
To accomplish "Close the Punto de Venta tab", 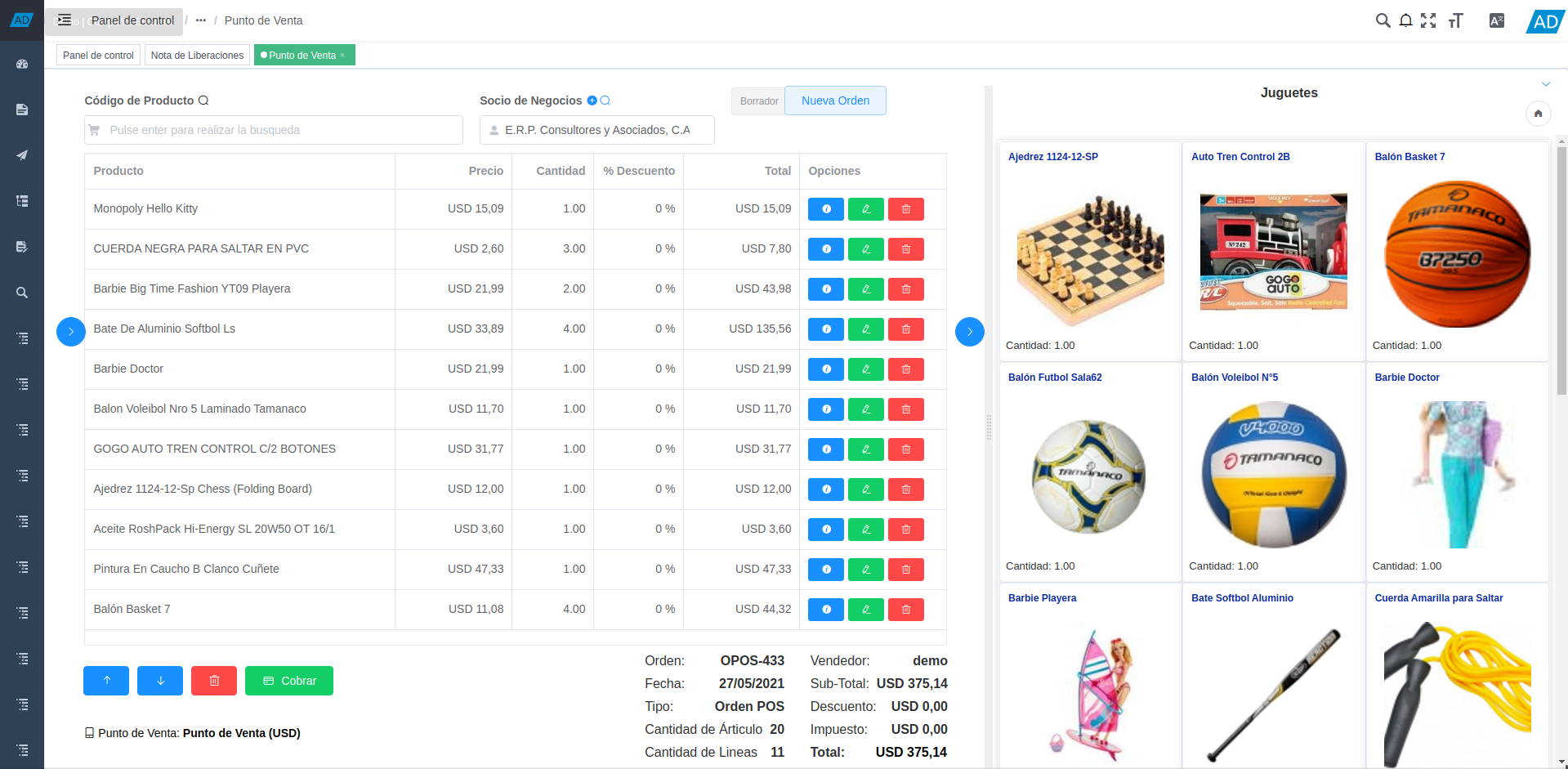I will pos(343,56).
